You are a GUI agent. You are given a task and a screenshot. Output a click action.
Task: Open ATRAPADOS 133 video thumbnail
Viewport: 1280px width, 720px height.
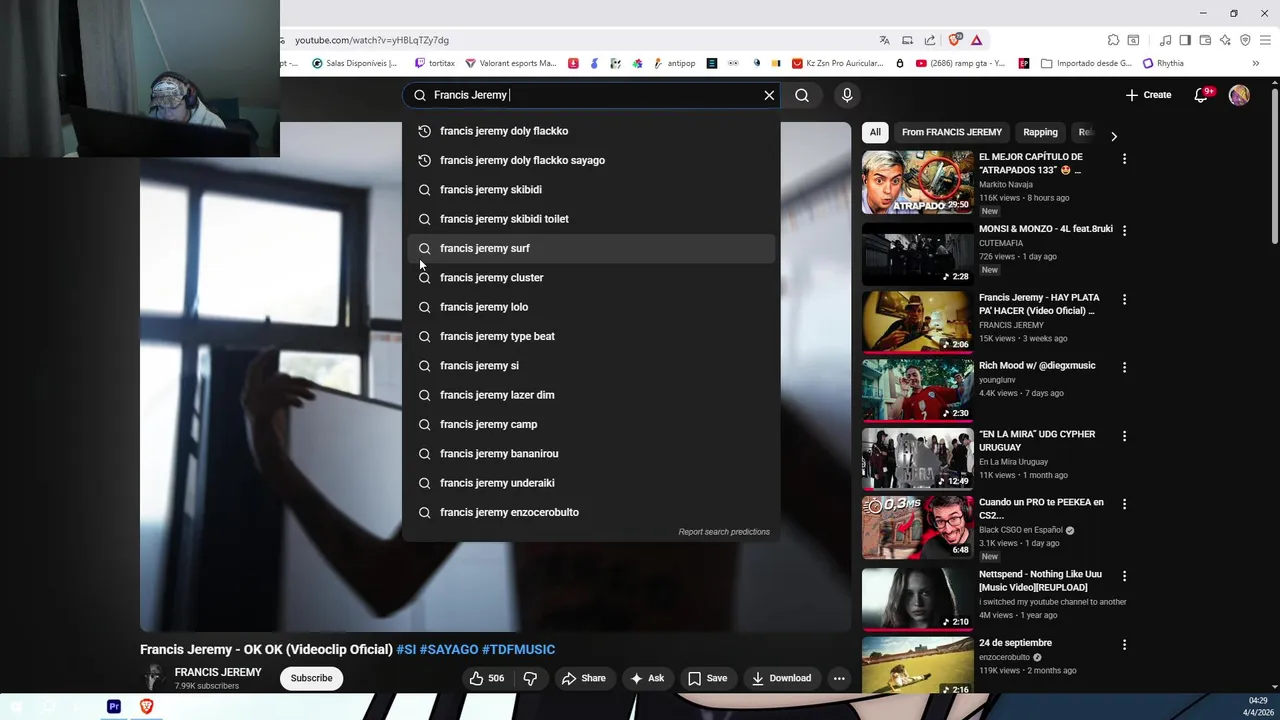coord(917,182)
